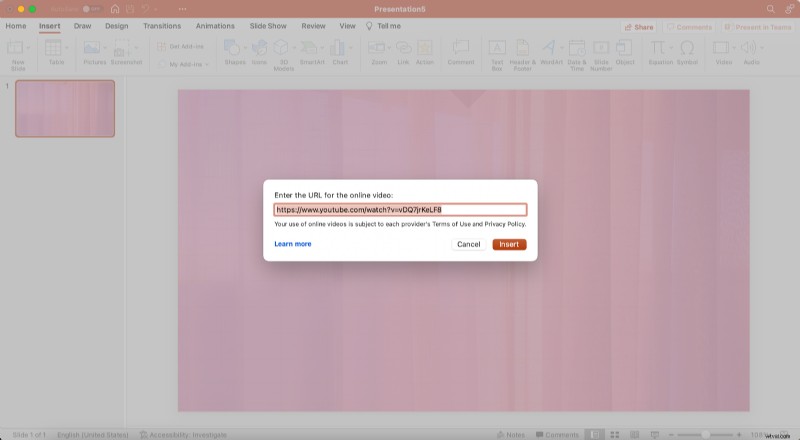
Task: Click the Comment icon in ribbon
Action: tap(461, 47)
